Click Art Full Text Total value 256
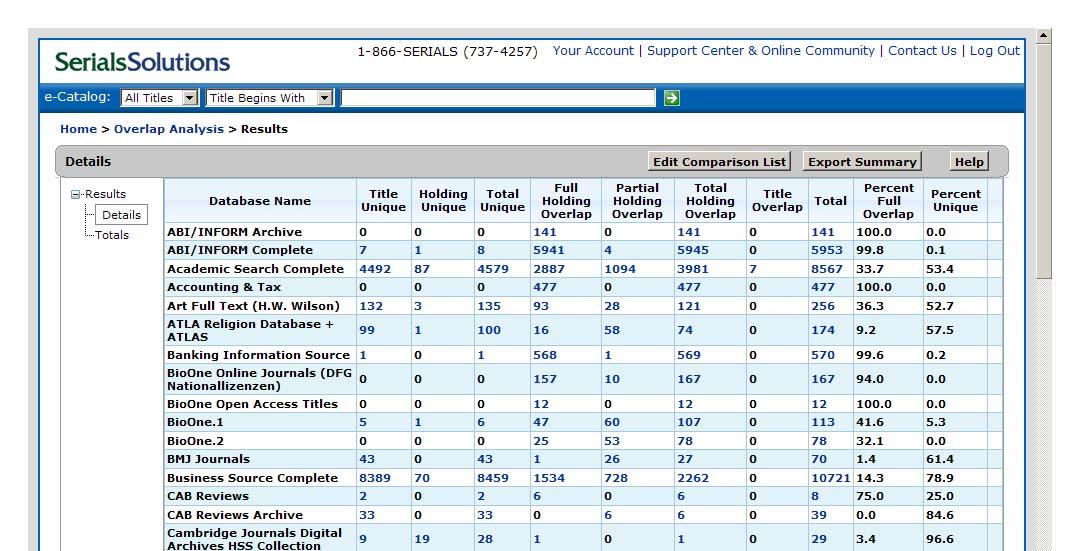1077x551 pixels. [823, 306]
